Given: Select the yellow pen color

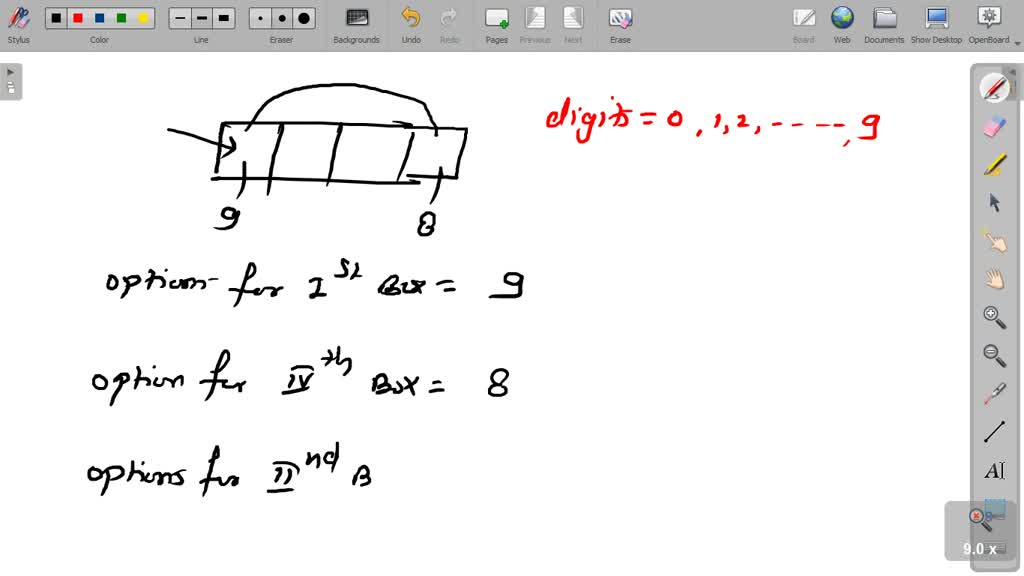Looking at the screenshot, I should pos(143,18).
